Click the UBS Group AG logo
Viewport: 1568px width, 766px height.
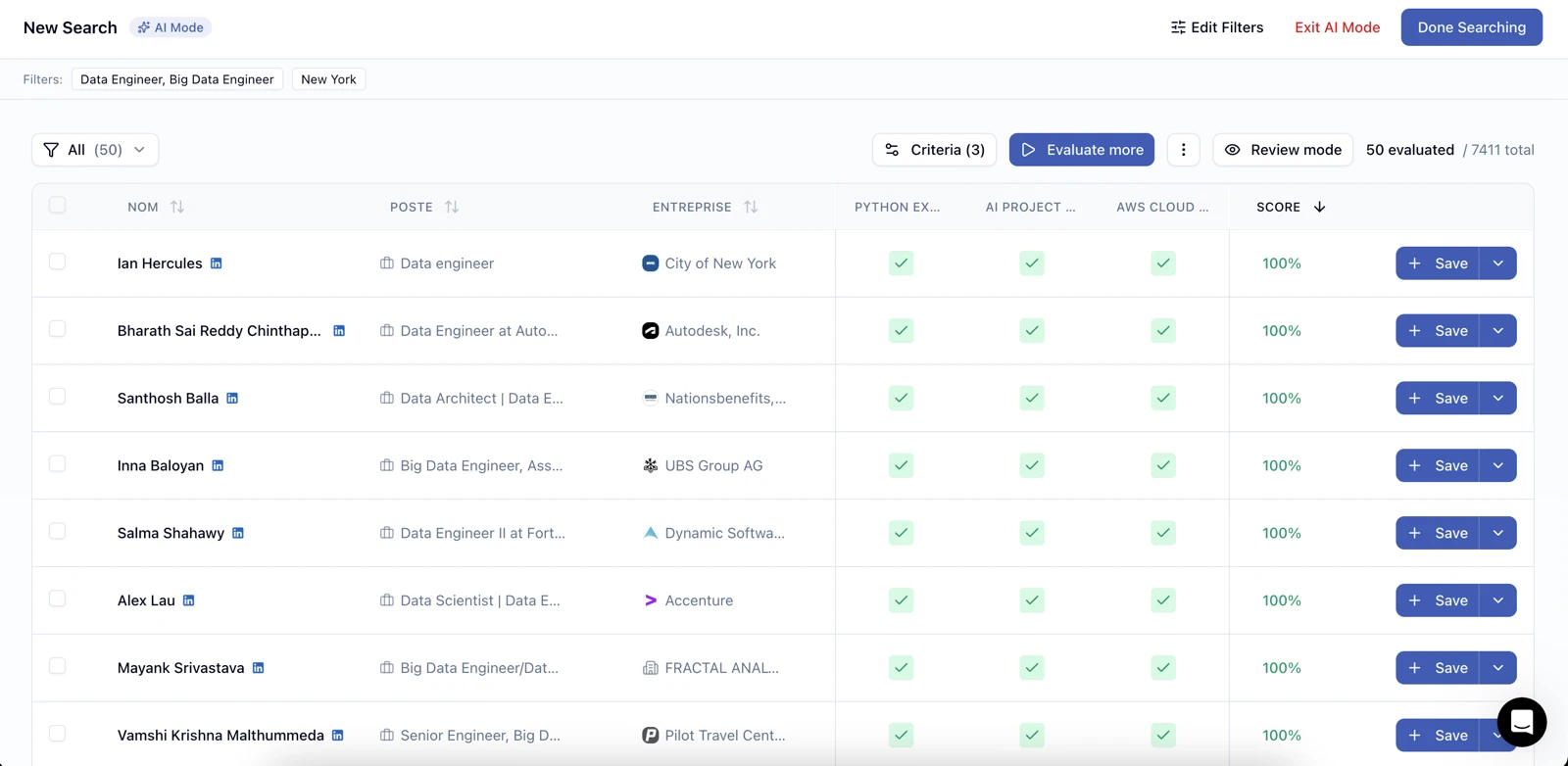click(650, 465)
